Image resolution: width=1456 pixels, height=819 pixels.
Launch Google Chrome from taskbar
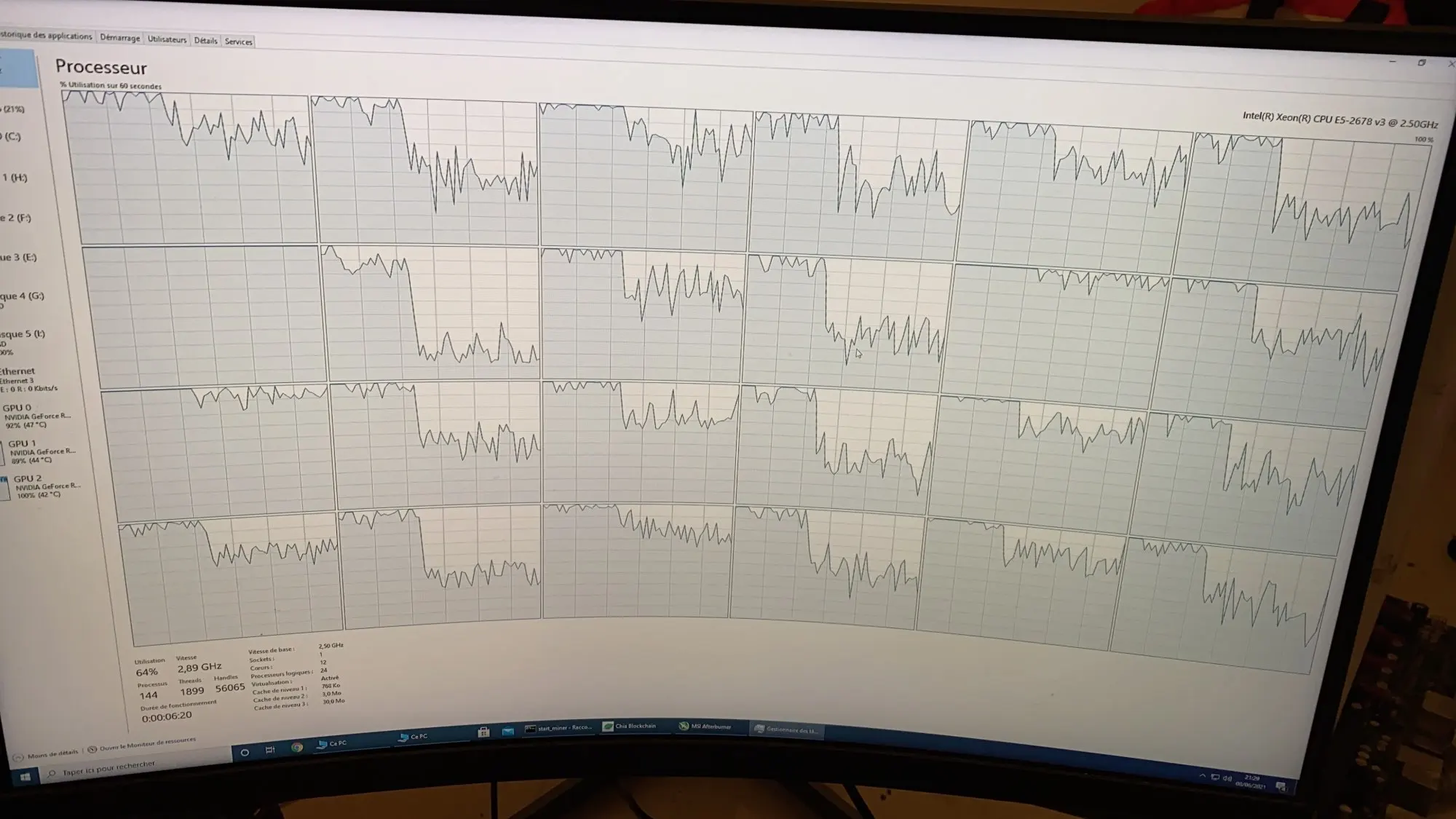tap(297, 748)
